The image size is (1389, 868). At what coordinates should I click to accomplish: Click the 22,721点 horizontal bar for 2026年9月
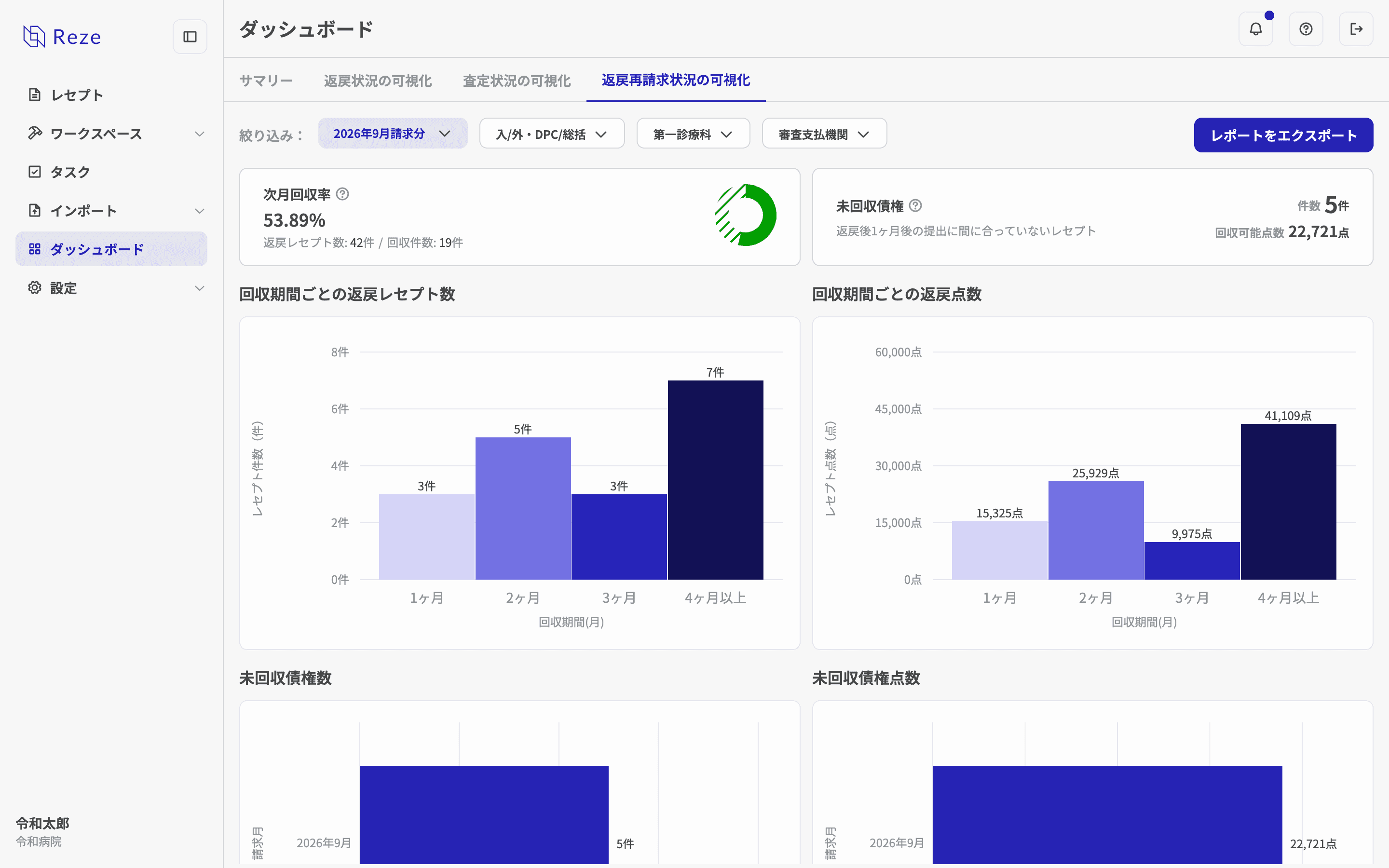(x=1107, y=814)
